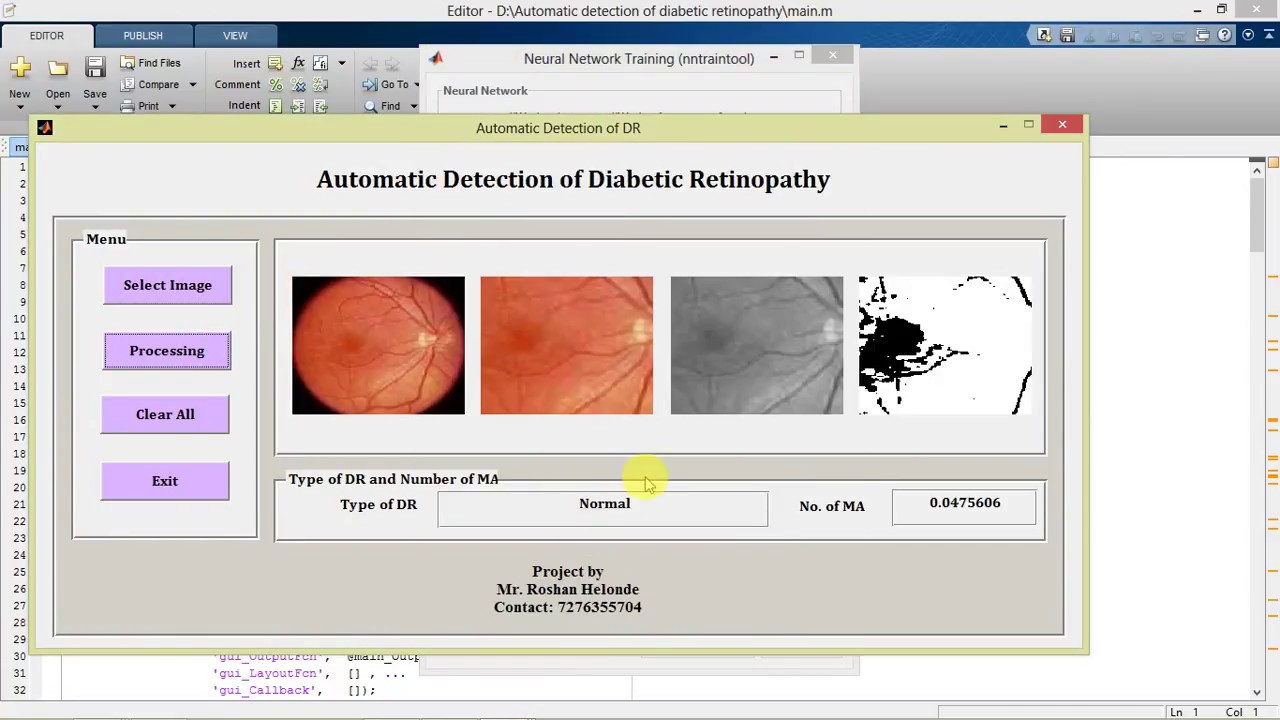Click the 'gui_Callback' code line in editor
This screenshot has height=720, width=1280.
pyautogui.click(x=296, y=690)
